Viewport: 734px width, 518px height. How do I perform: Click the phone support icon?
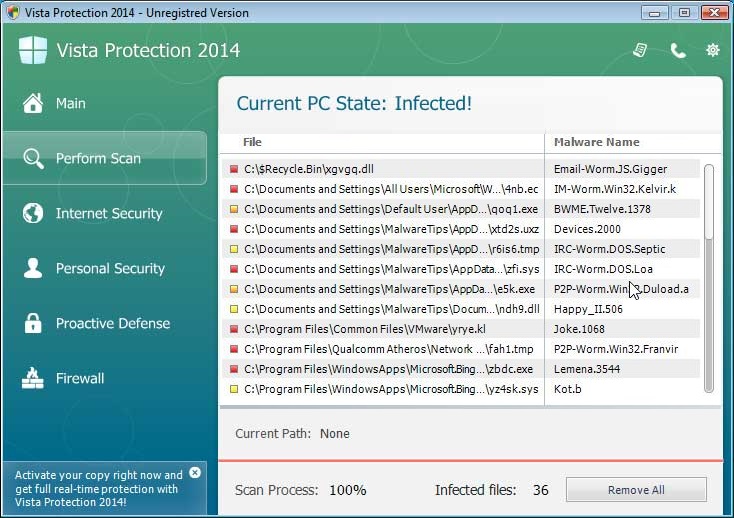coord(677,50)
